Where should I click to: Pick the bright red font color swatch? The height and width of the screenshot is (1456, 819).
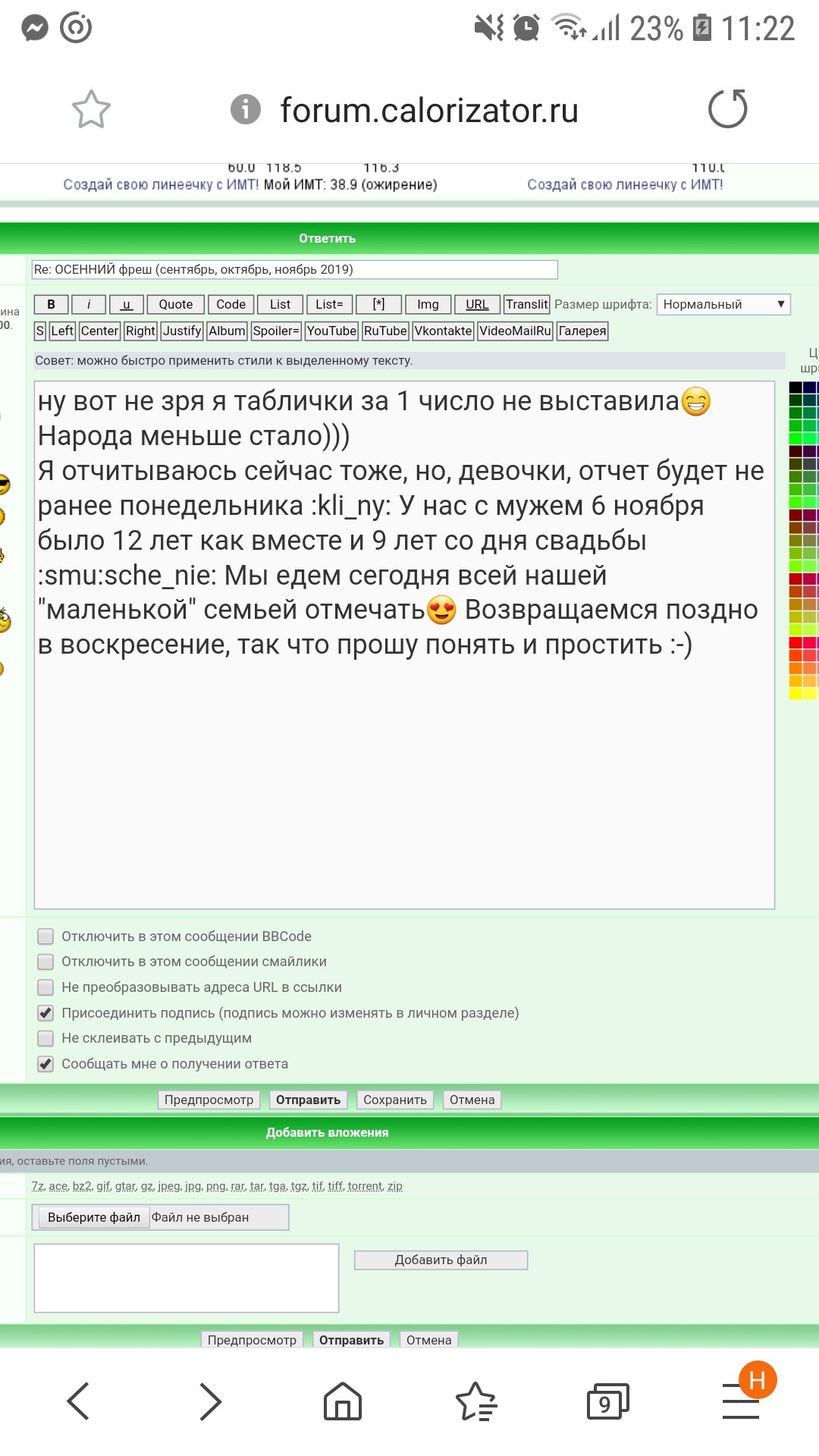point(795,642)
